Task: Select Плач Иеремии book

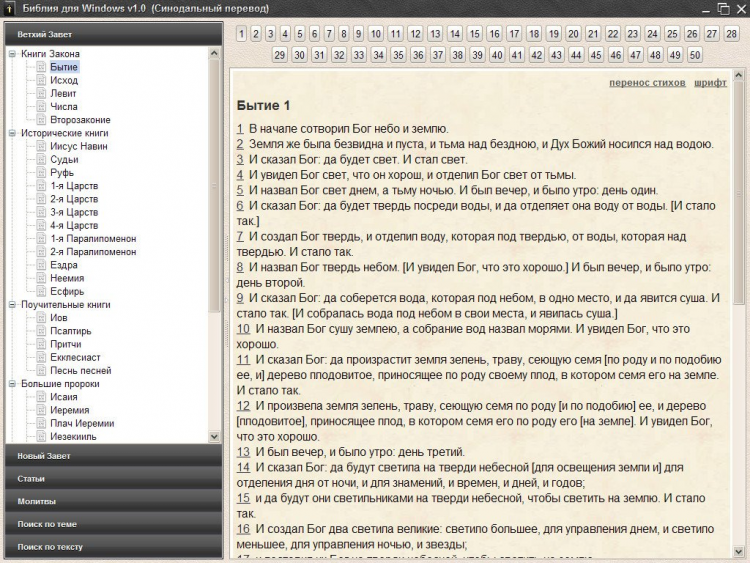Action: [x=82, y=423]
